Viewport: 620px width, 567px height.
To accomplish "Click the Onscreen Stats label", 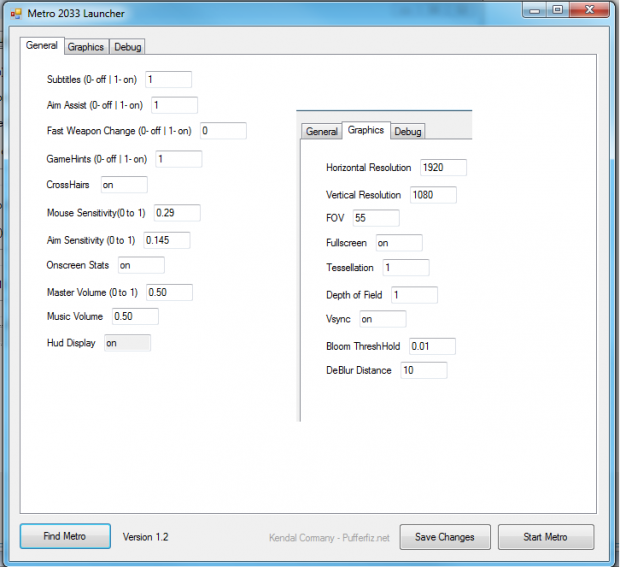I will 78,265.
